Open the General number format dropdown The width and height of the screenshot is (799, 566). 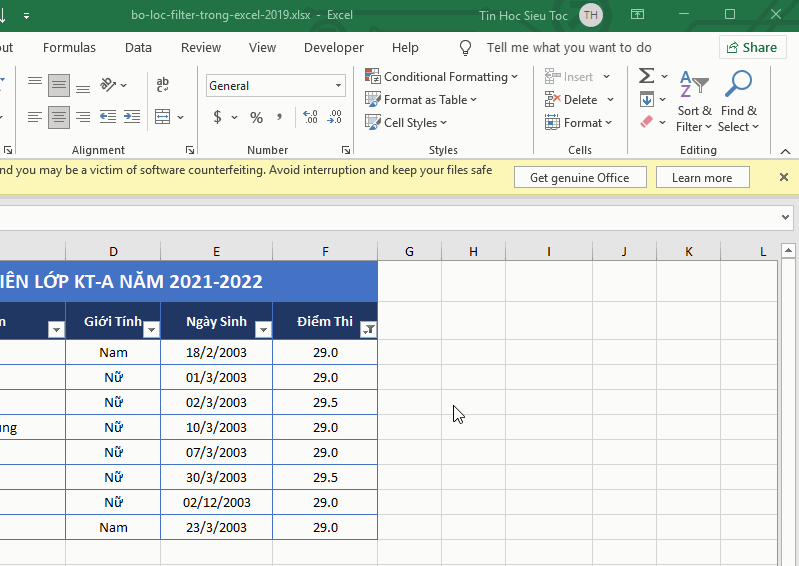click(338, 86)
